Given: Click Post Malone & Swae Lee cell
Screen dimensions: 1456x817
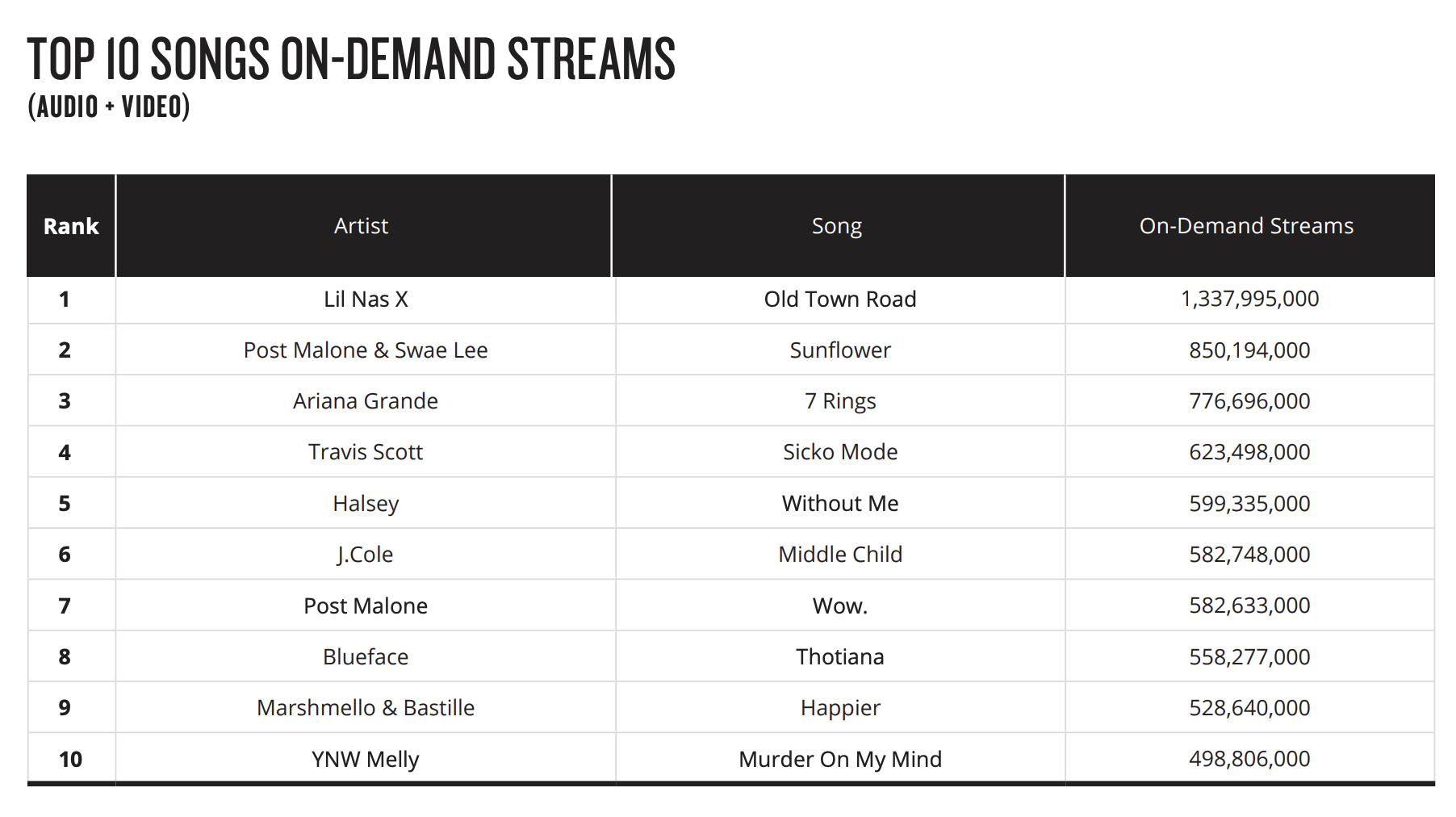Looking at the screenshot, I should (x=366, y=350).
